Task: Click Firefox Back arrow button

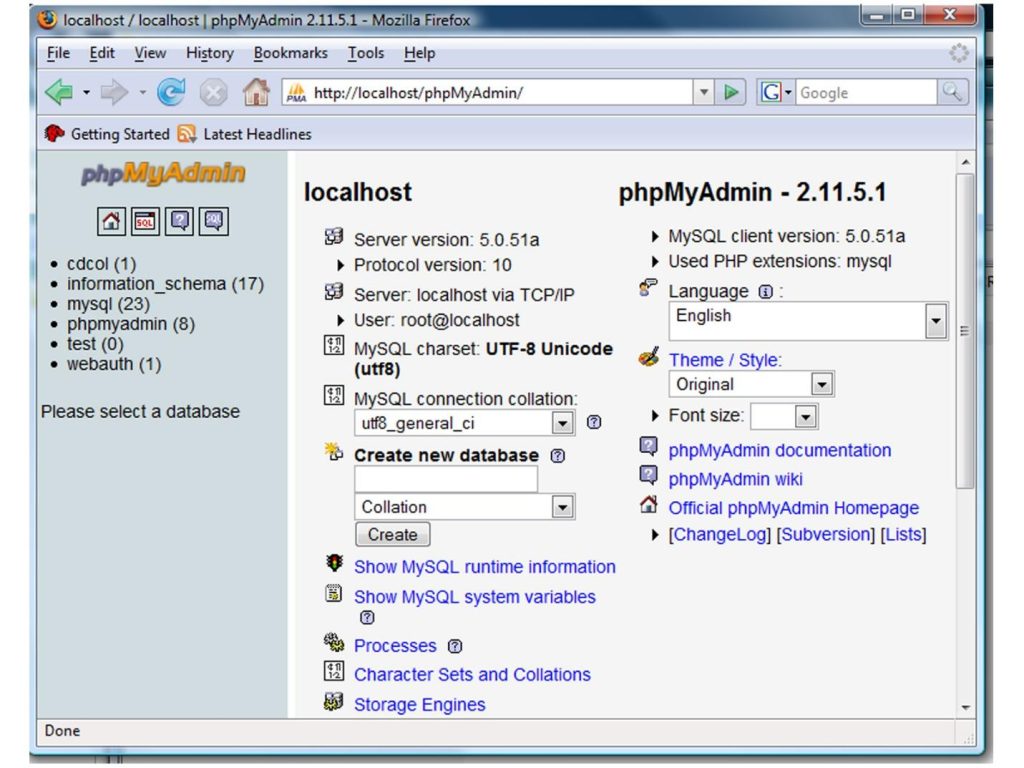Action: (x=60, y=93)
